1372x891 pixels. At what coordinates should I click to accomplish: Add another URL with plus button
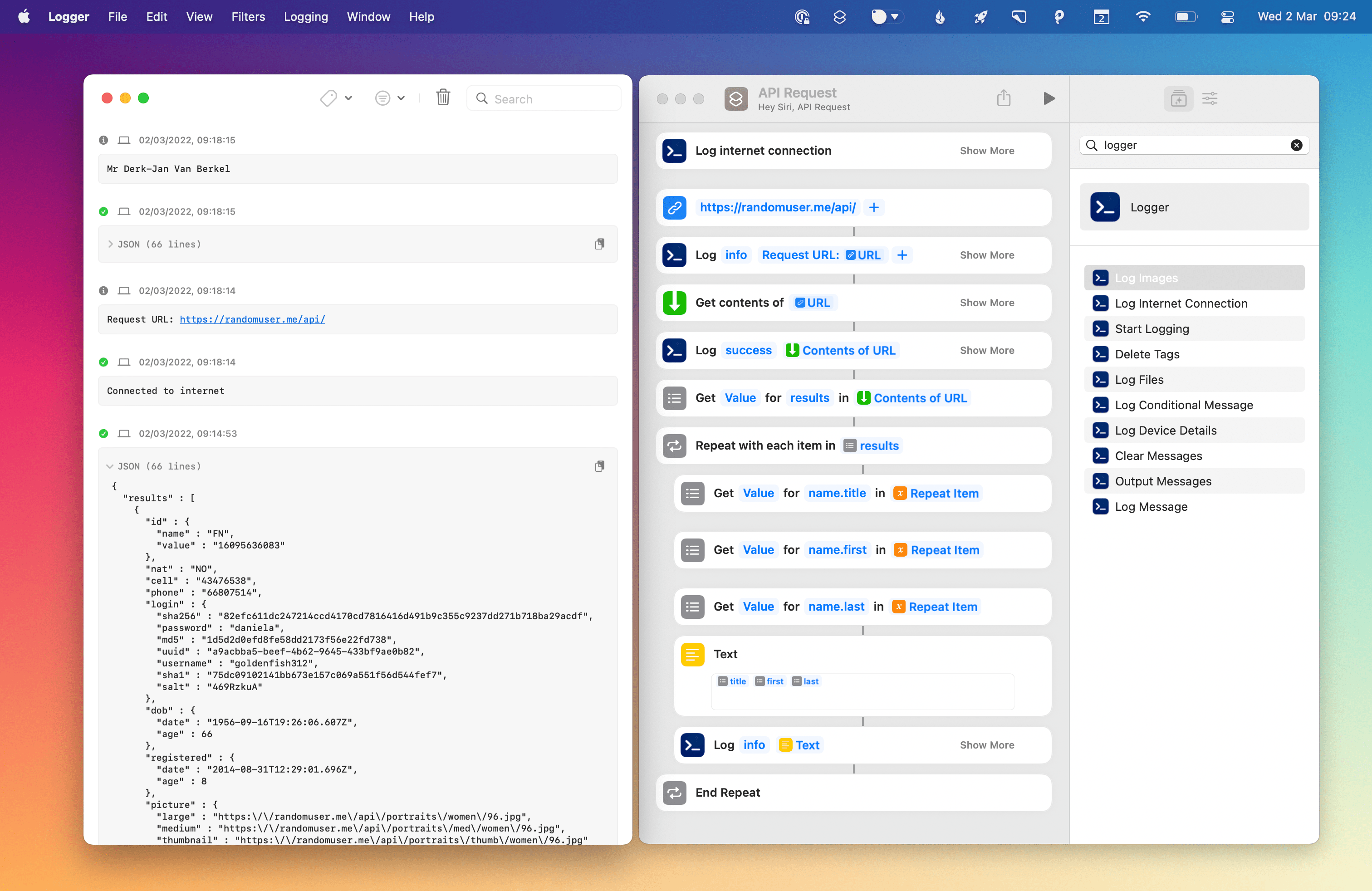[873, 207]
